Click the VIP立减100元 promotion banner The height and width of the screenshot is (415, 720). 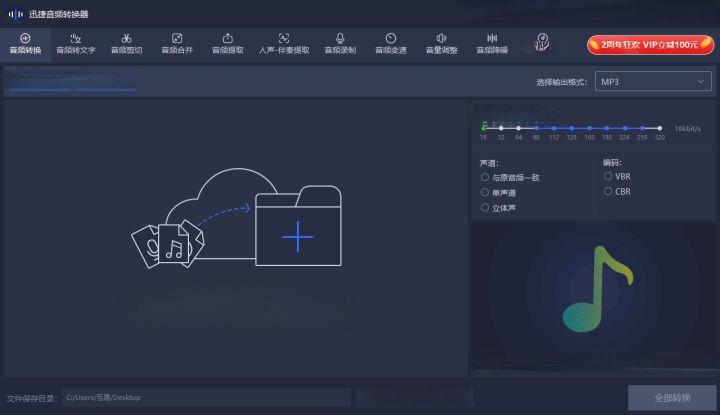pyautogui.click(x=643, y=45)
